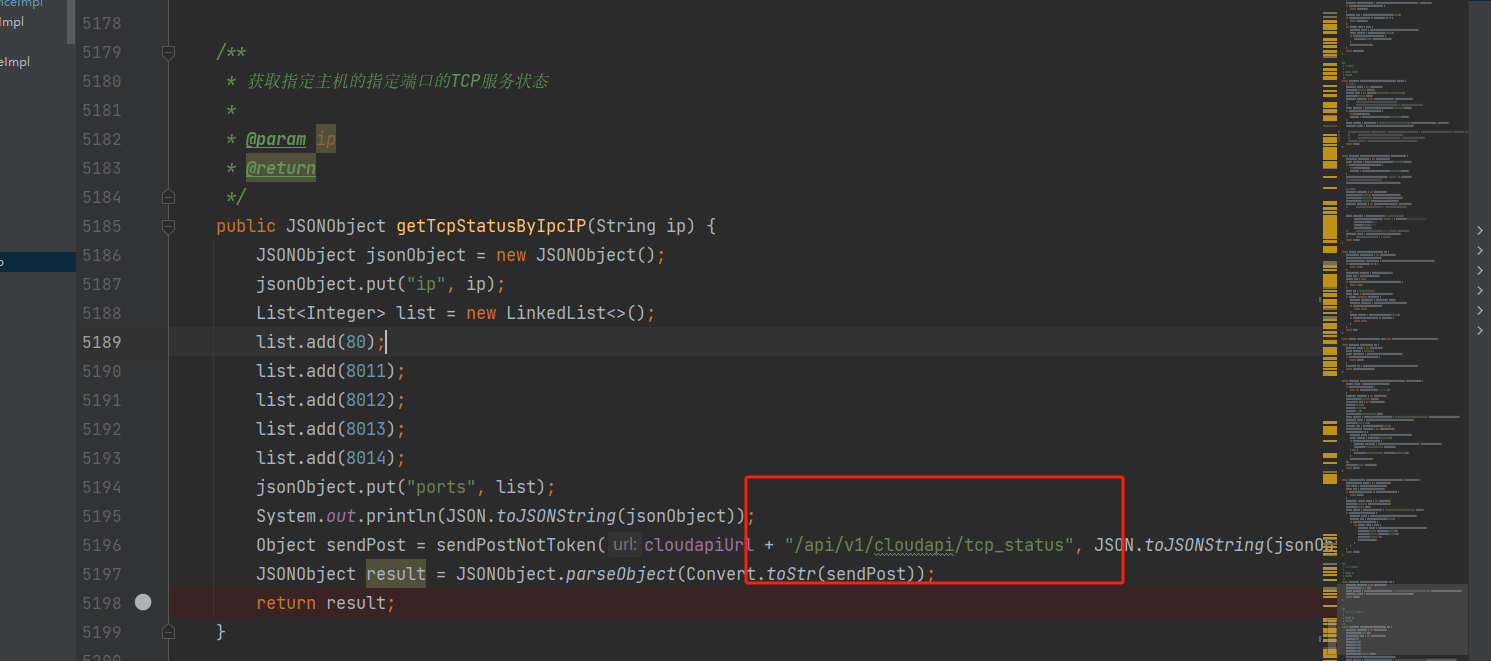
Task: Click the bottommost chevron arrow on right edge
Action: [1480, 329]
